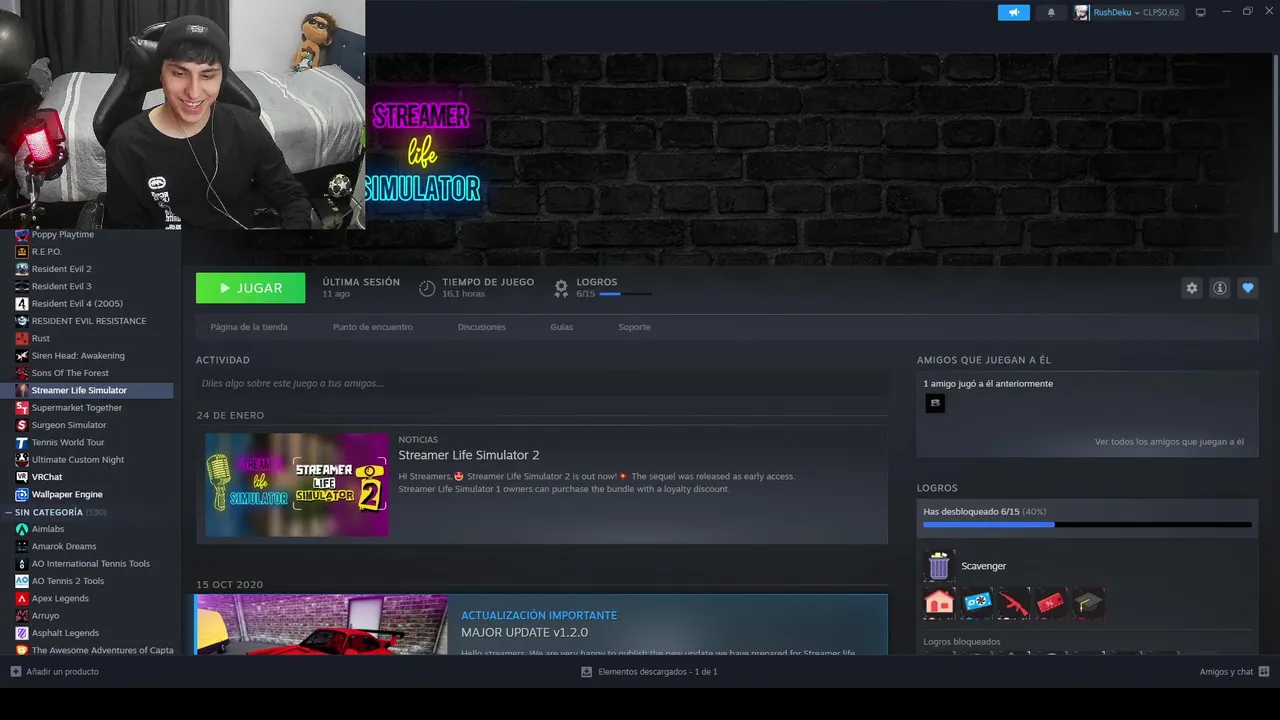Screen dimensions: 1280x720
Task: Click the friend avatar who played previously
Action: [935, 403]
